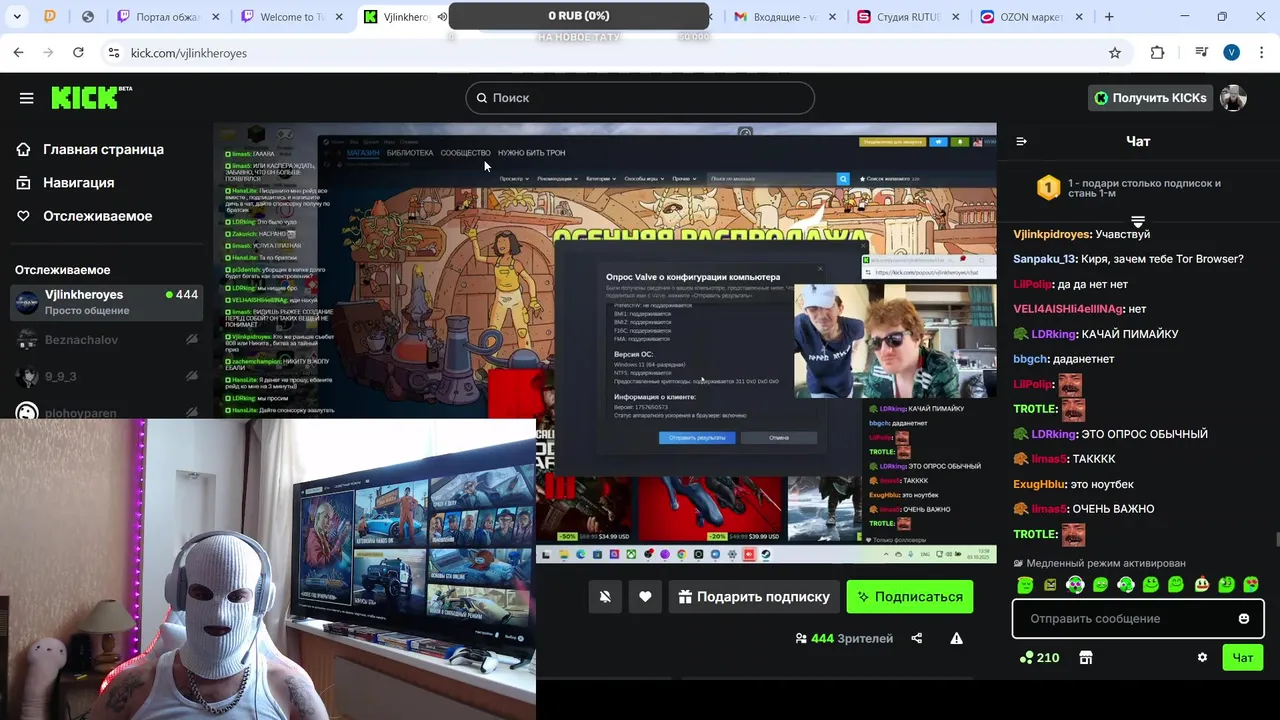
Task: Bookmark this page with the star icon
Action: click(x=1115, y=53)
